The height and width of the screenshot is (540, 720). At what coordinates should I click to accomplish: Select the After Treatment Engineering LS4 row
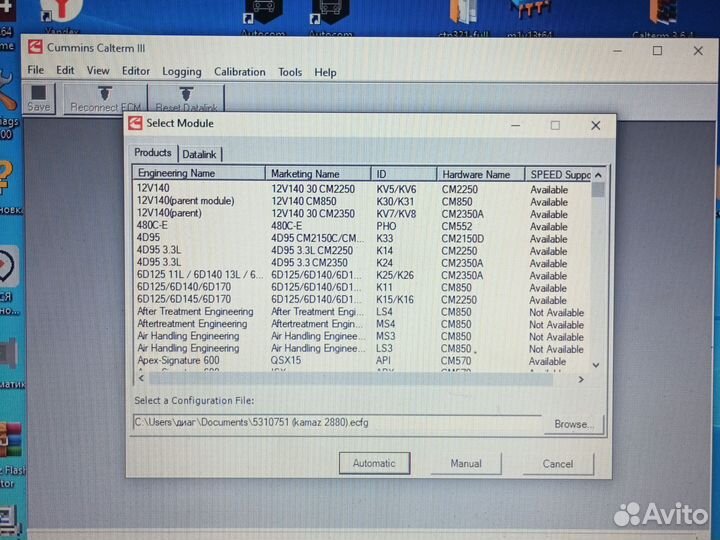click(x=362, y=312)
